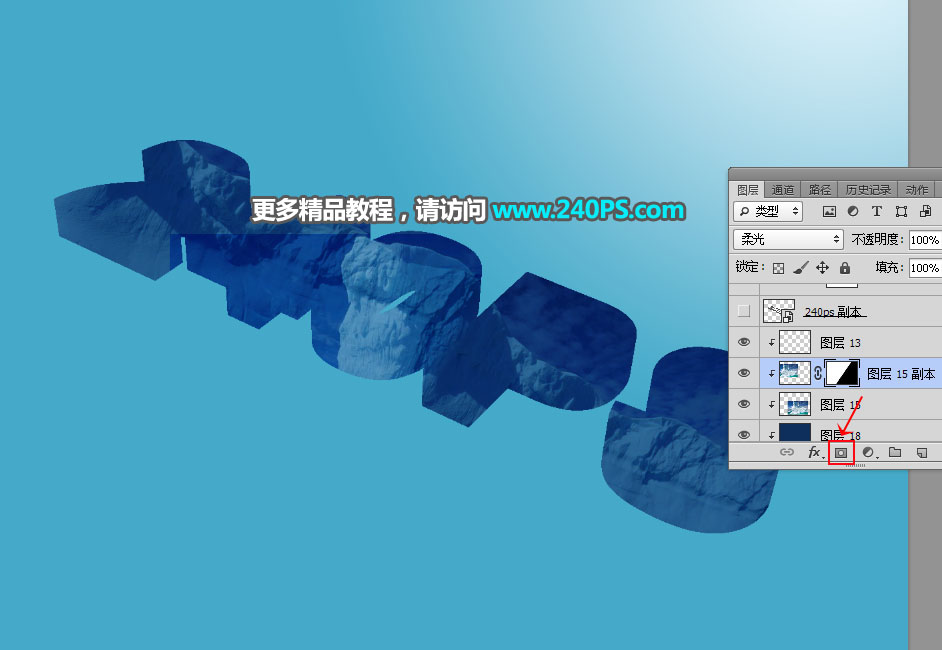Open the 动作 tab
The width and height of the screenshot is (942, 650).
tap(916, 190)
